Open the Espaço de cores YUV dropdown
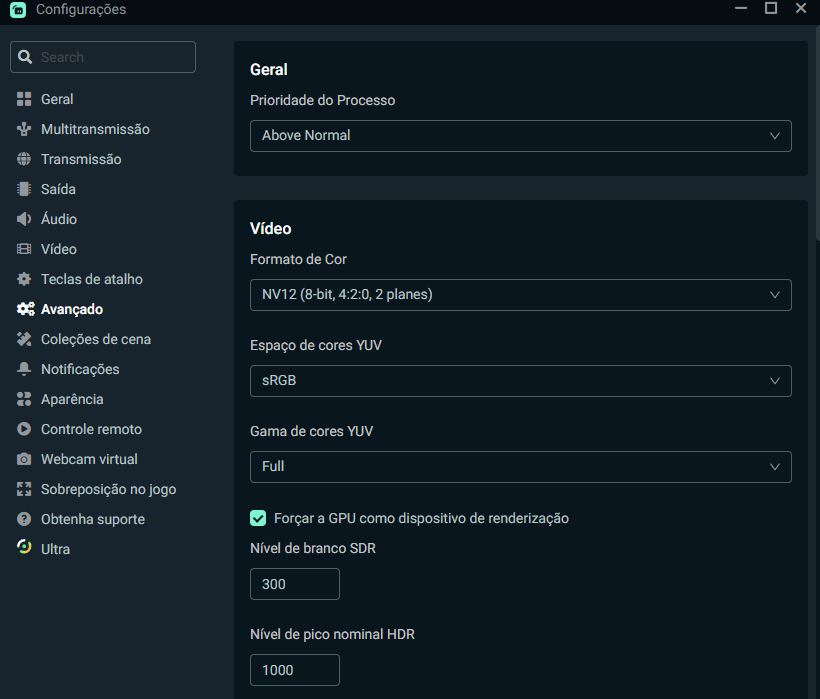 (x=520, y=381)
